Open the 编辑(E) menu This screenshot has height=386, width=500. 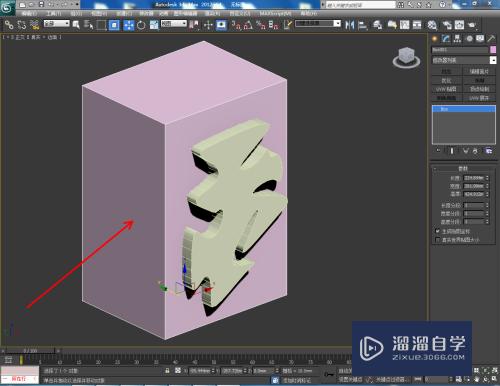pos(29,13)
